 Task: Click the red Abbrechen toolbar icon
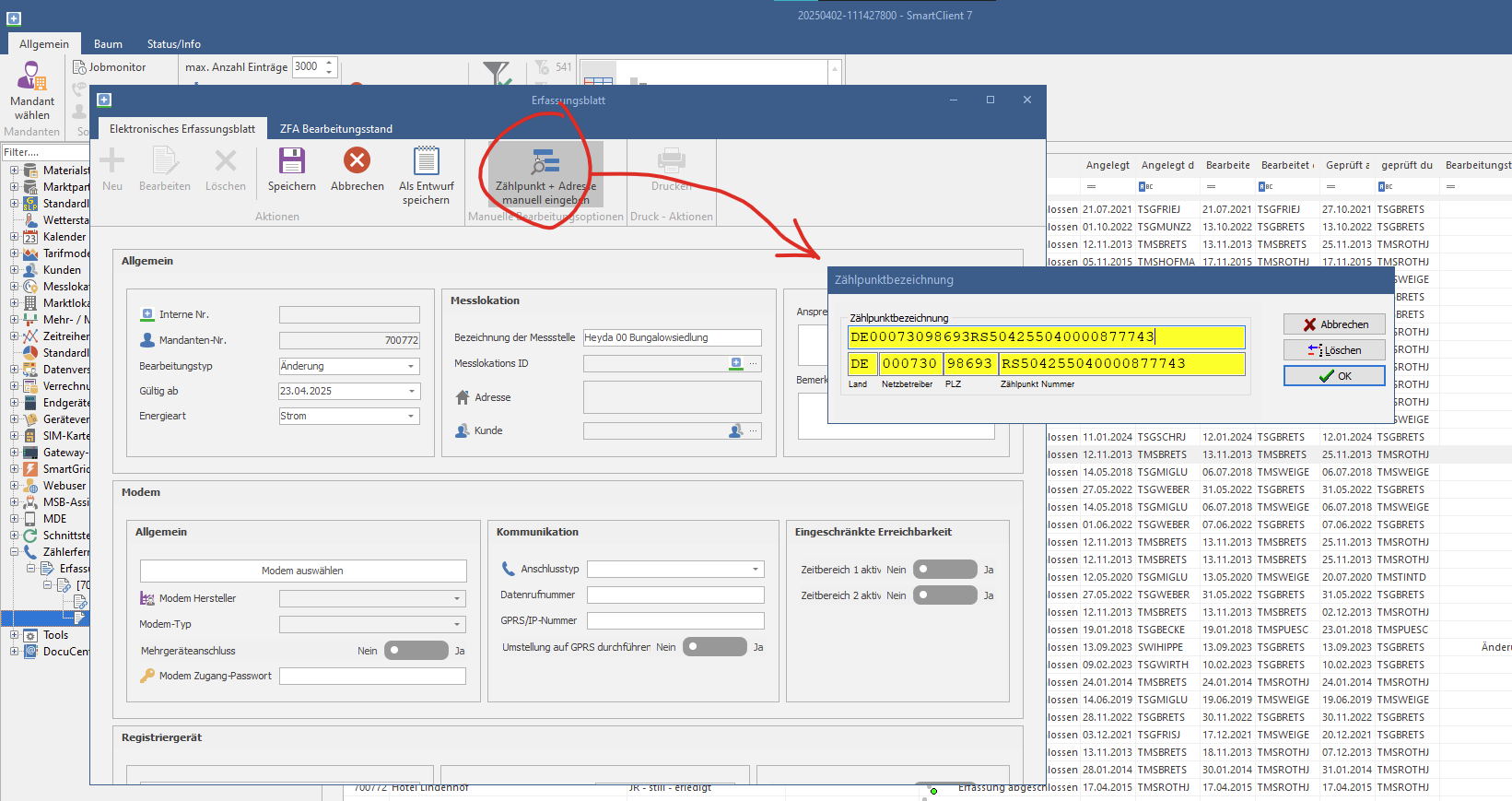point(357,162)
